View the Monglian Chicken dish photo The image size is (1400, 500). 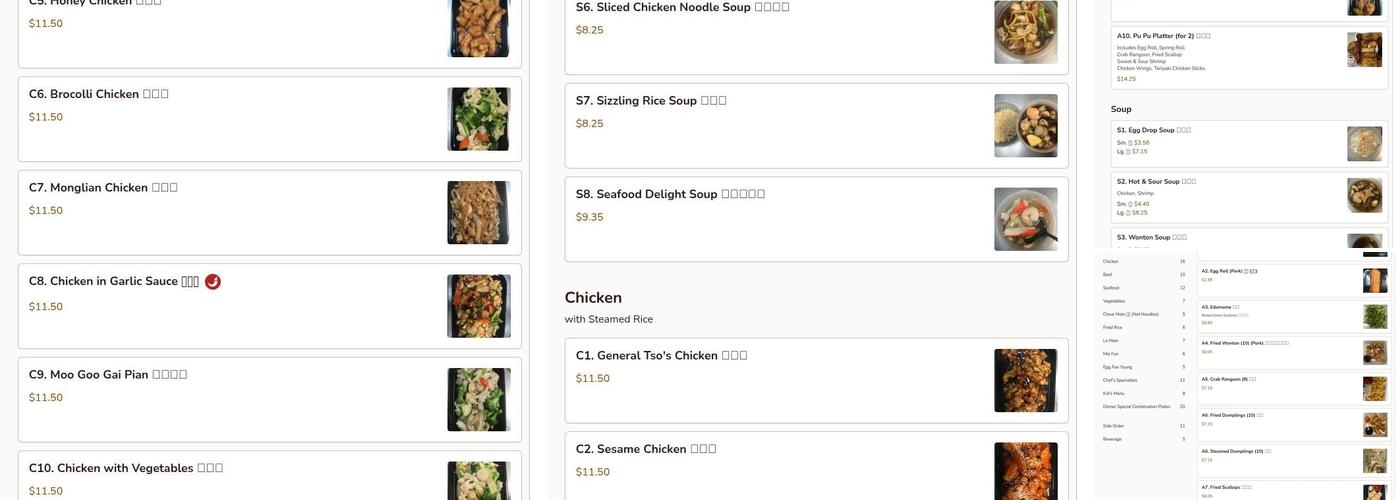point(478,212)
